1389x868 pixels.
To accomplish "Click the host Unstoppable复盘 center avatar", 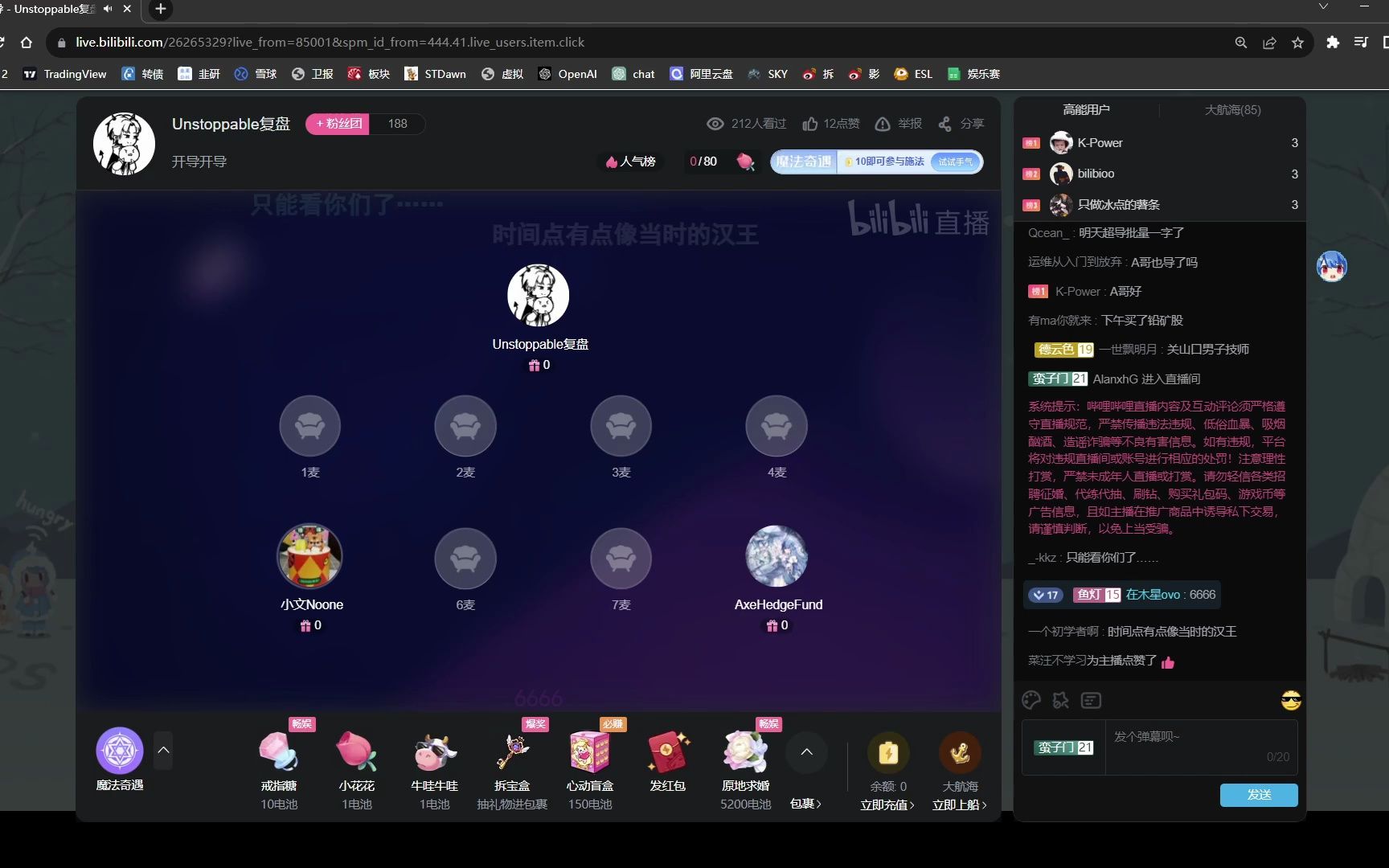I will (539, 295).
